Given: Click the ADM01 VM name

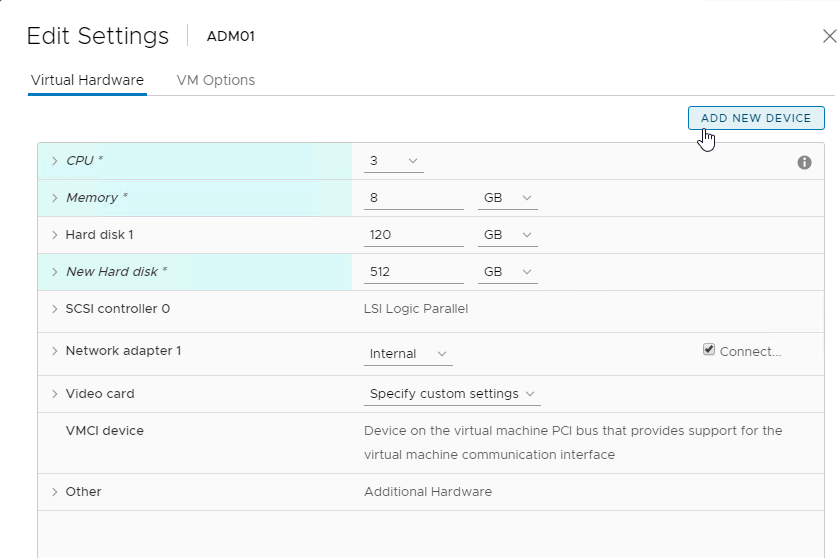Looking at the screenshot, I should coord(231,36).
